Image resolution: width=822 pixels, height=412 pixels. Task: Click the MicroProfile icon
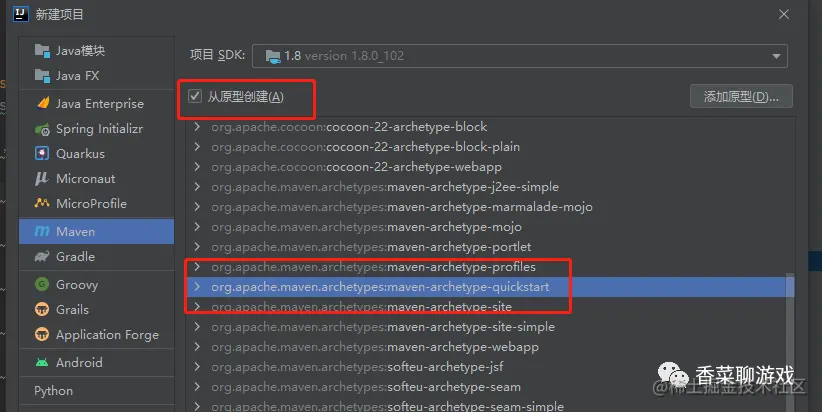pyautogui.click(x=42, y=203)
